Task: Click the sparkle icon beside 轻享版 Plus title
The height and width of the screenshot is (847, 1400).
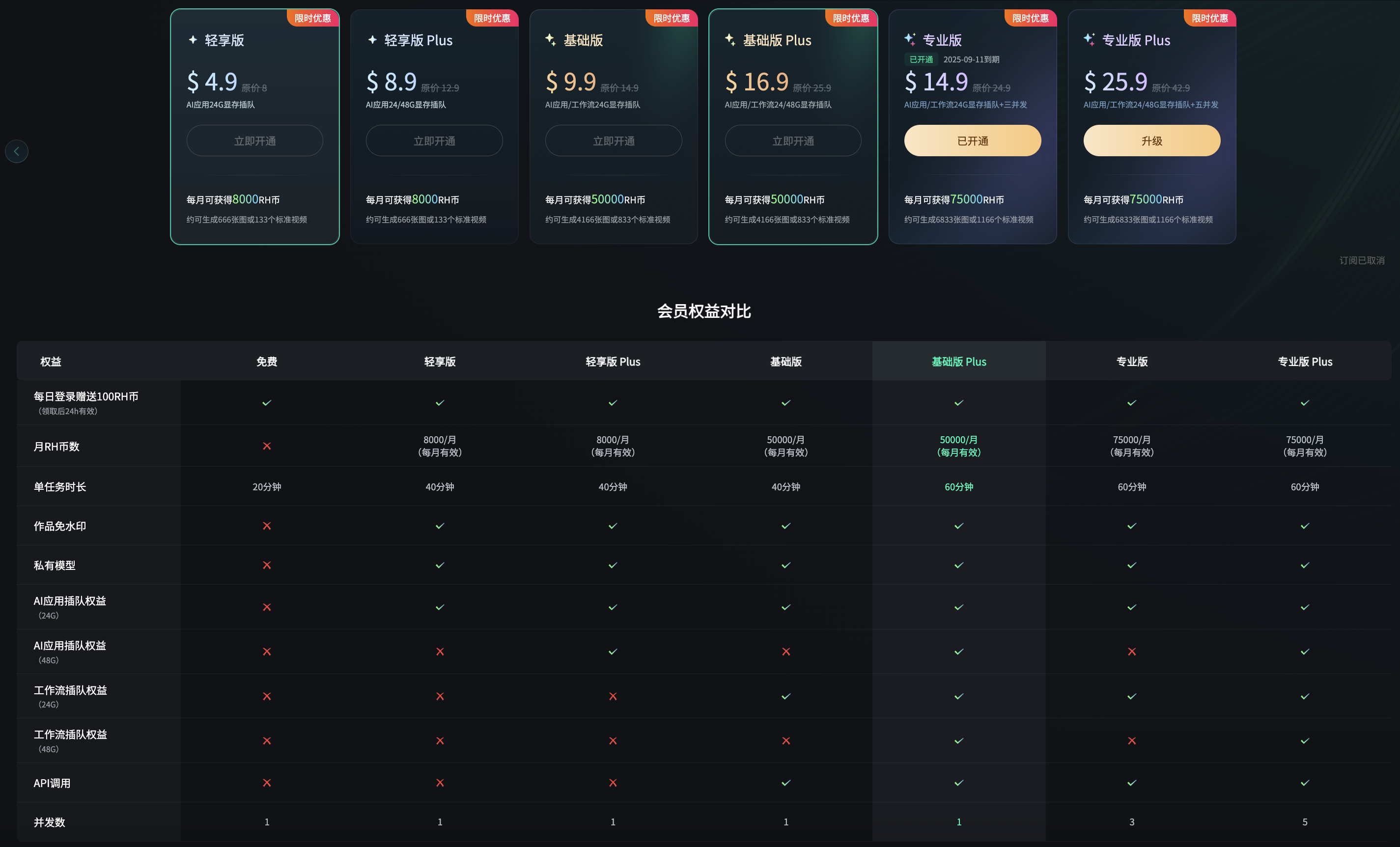Action: (373, 40)
